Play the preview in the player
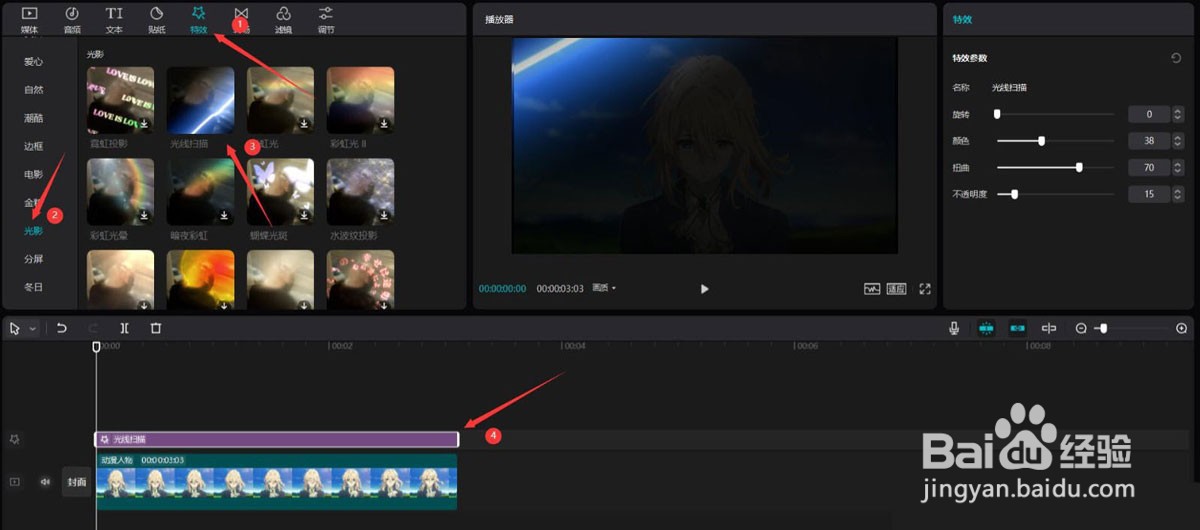This screenshot has width=1200, height=530. [x=704, y=289]
